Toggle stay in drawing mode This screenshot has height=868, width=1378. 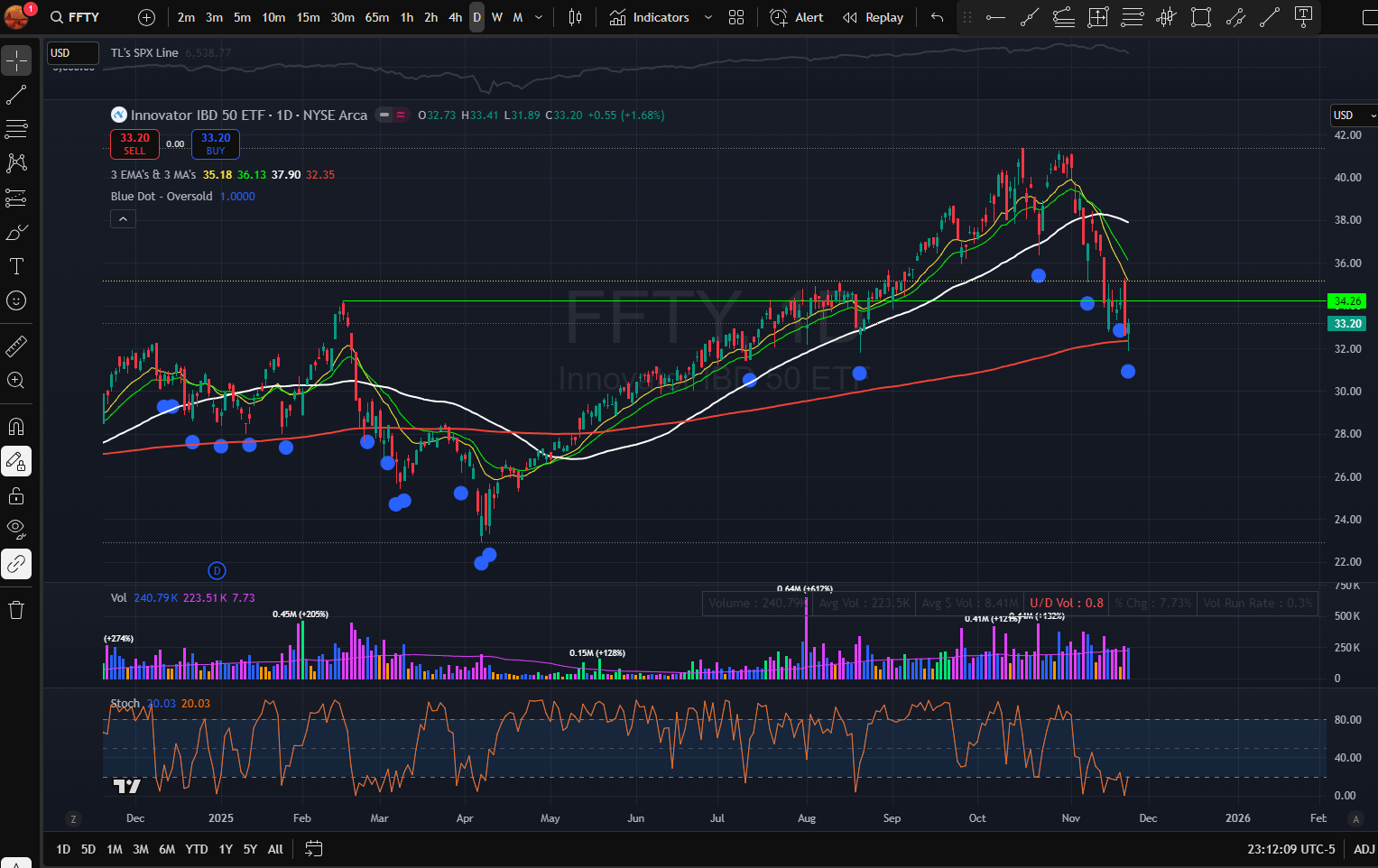click(16, 461)
